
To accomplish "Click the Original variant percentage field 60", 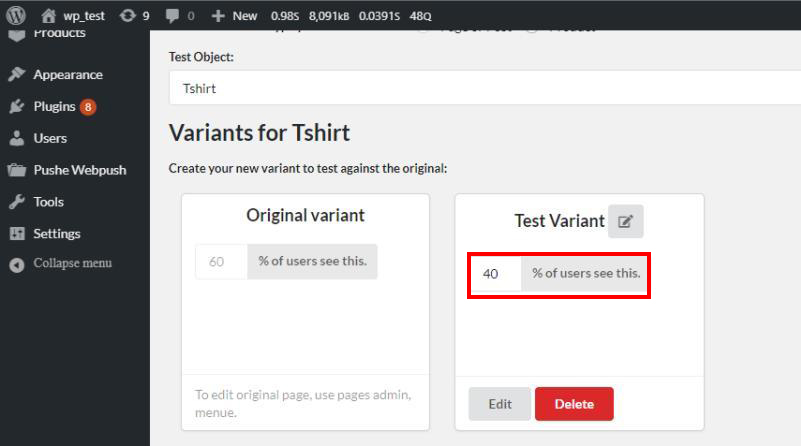I will point(221,262).
